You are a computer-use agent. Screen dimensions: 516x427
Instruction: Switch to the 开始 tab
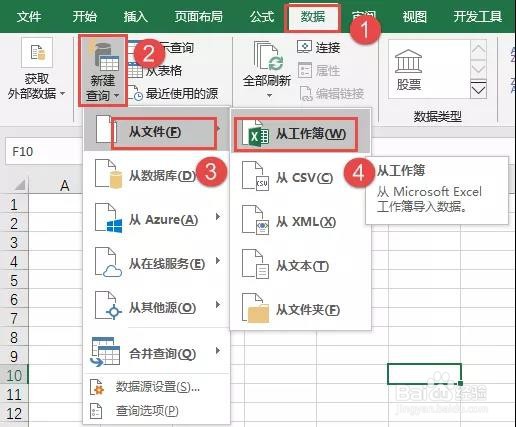click(85, 16)
